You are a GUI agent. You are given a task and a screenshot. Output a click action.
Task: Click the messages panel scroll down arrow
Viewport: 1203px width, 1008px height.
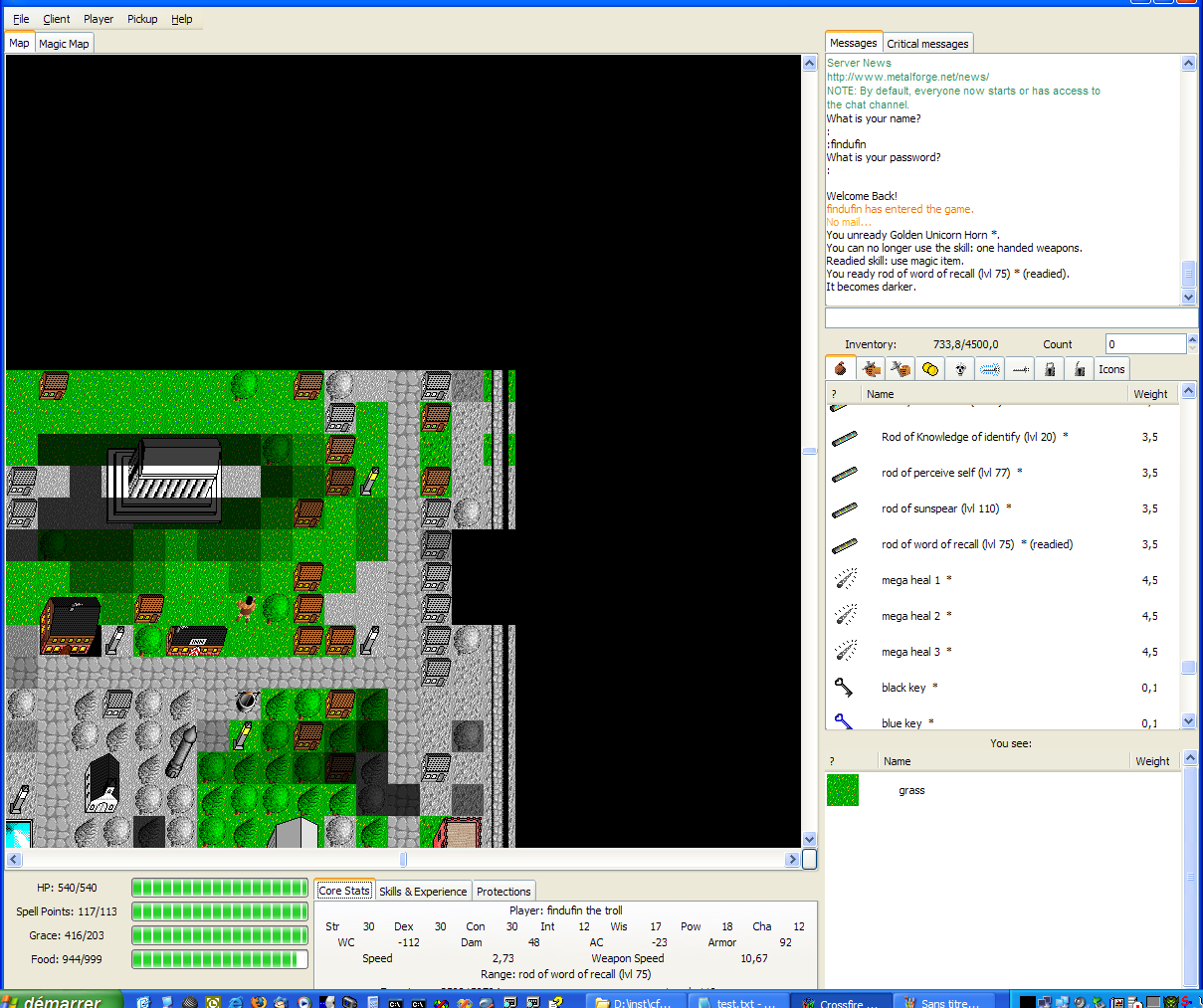[x=1189, y=298]
